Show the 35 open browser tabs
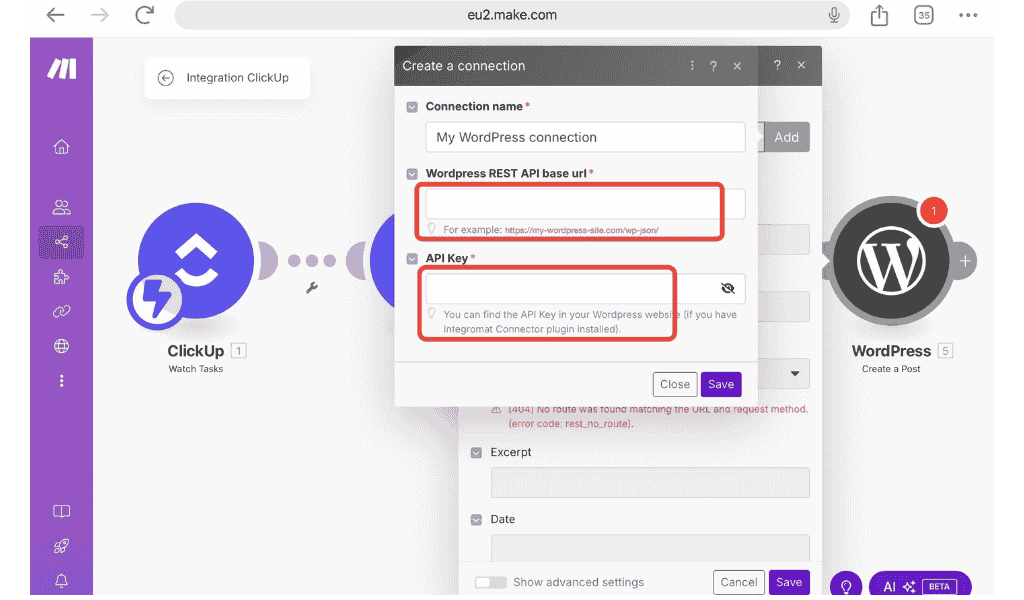 point(923,15)
